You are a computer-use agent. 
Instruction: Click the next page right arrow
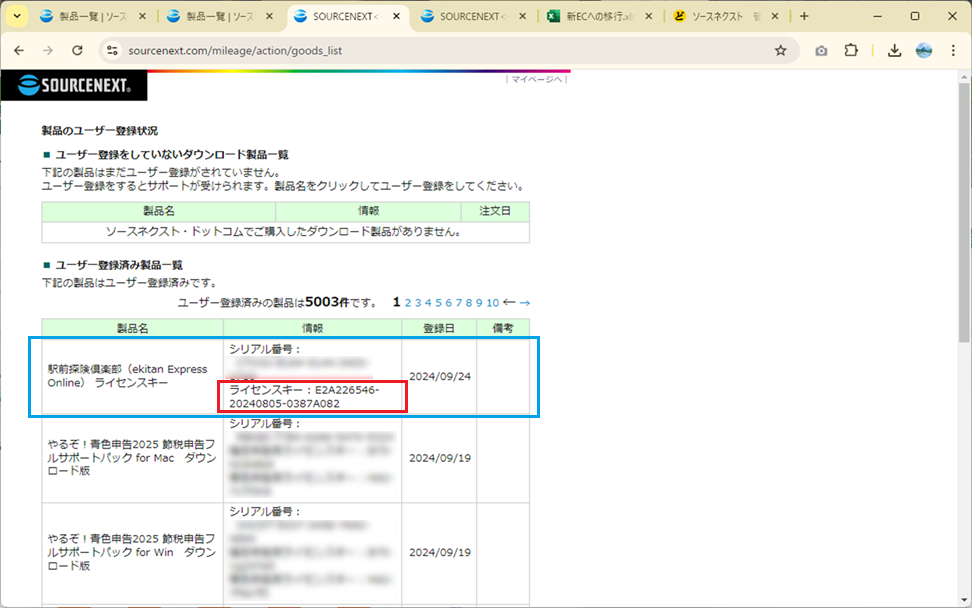pos(524,302)
